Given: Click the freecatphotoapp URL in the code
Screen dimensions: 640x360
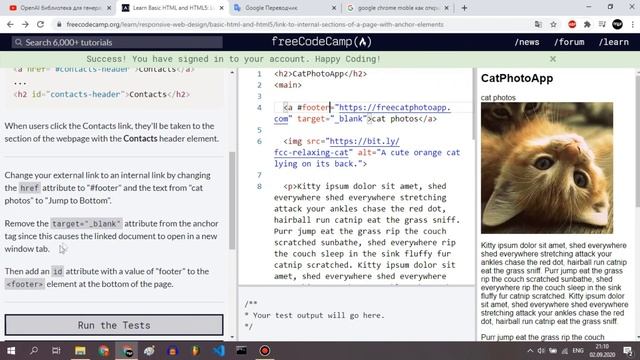Looking at the screenshot, I should 362,113.
